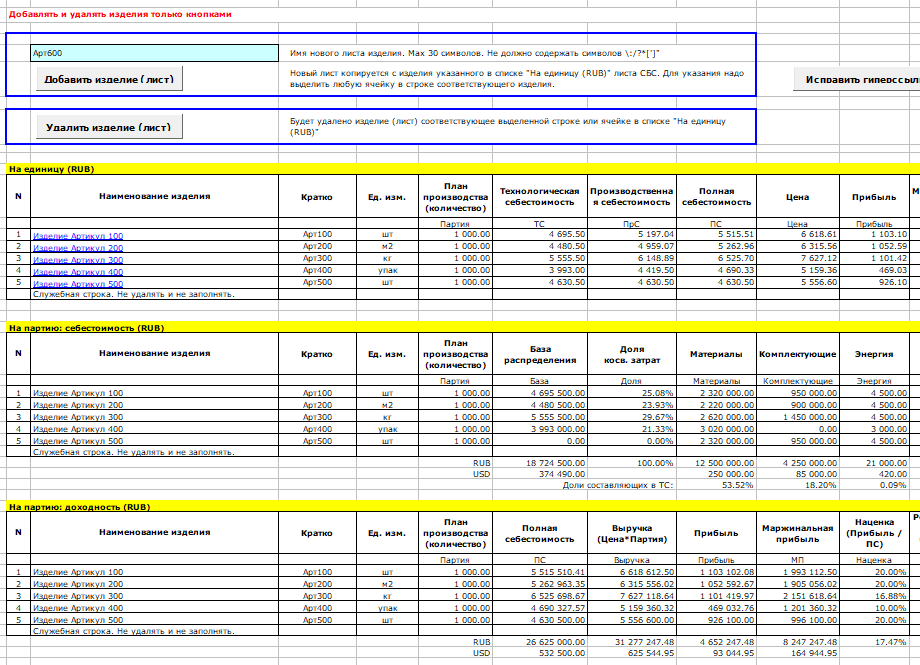The image size is (920, 665).
Task: Select cell with profit 469.03
Action: pyautogui.click(x=874, y=270)
